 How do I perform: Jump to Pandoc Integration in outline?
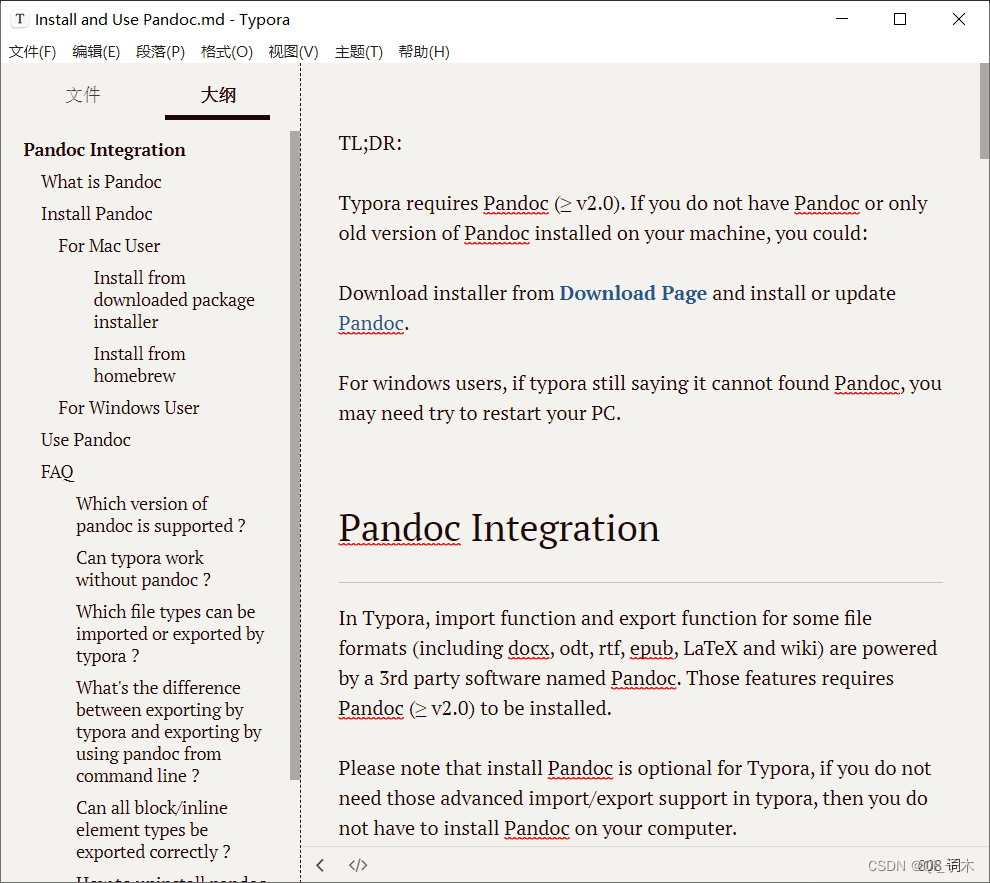click(105, 150)
